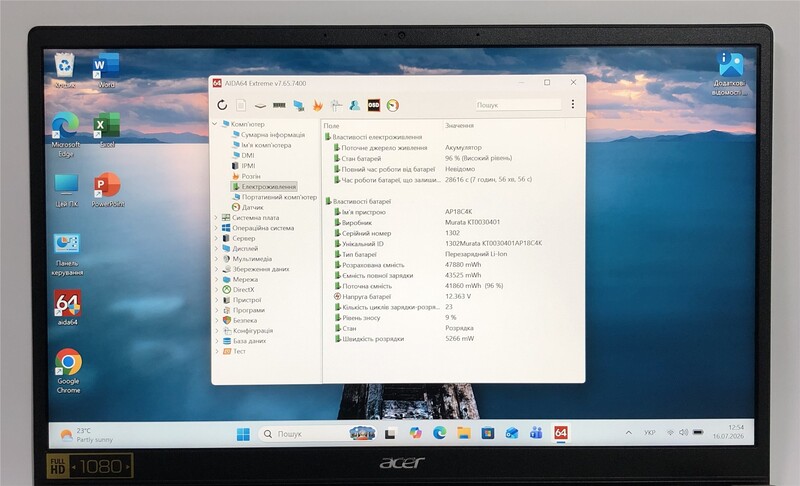
Task: Launch the disk benchmark toolbar icon
Action: coord(260,106)
